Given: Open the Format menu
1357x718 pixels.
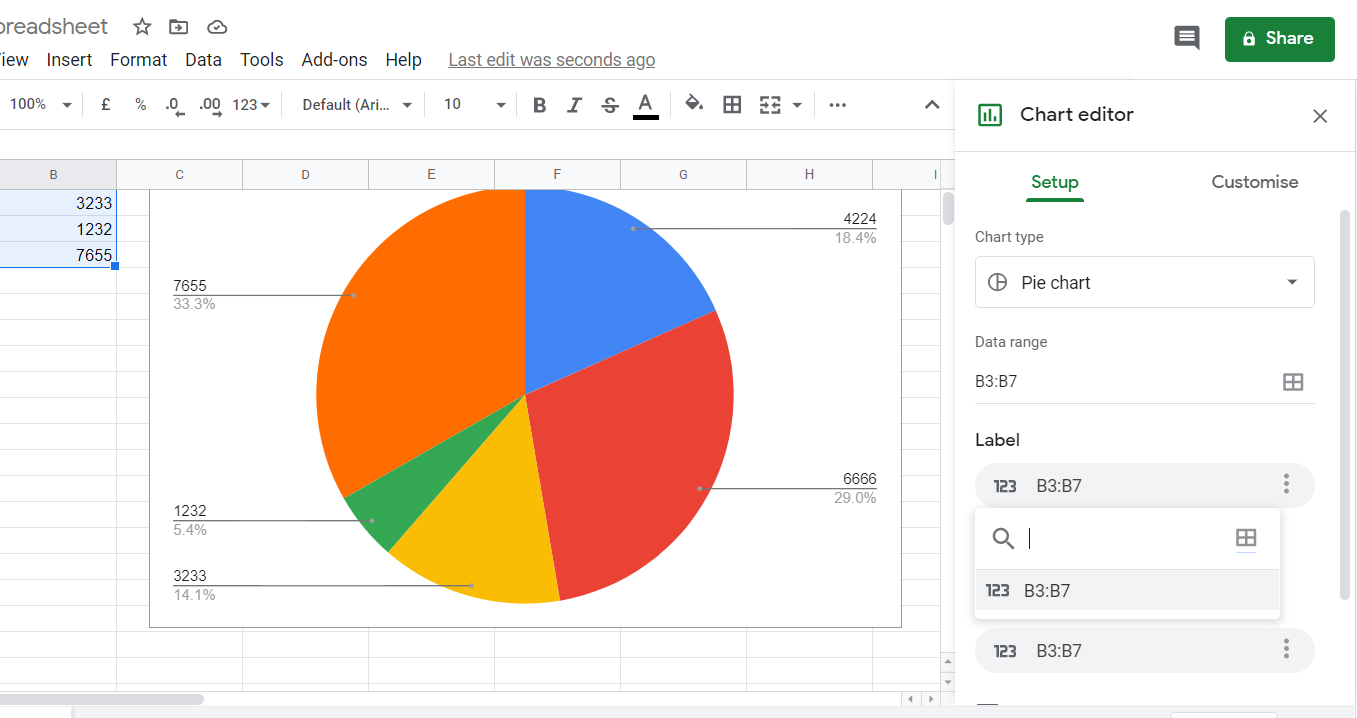Looking at the screenshot, I should [x=139, y=60].
